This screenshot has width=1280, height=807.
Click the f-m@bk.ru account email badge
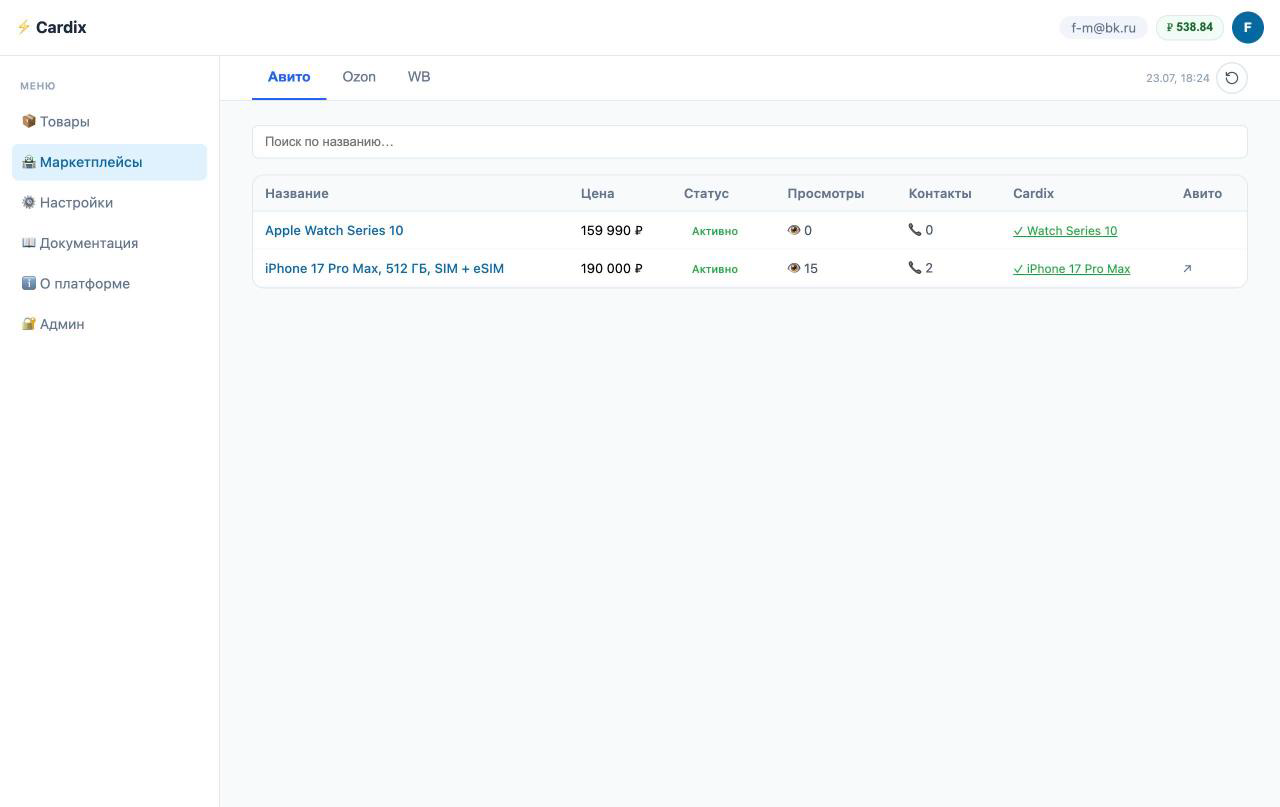coord(1103,28)
